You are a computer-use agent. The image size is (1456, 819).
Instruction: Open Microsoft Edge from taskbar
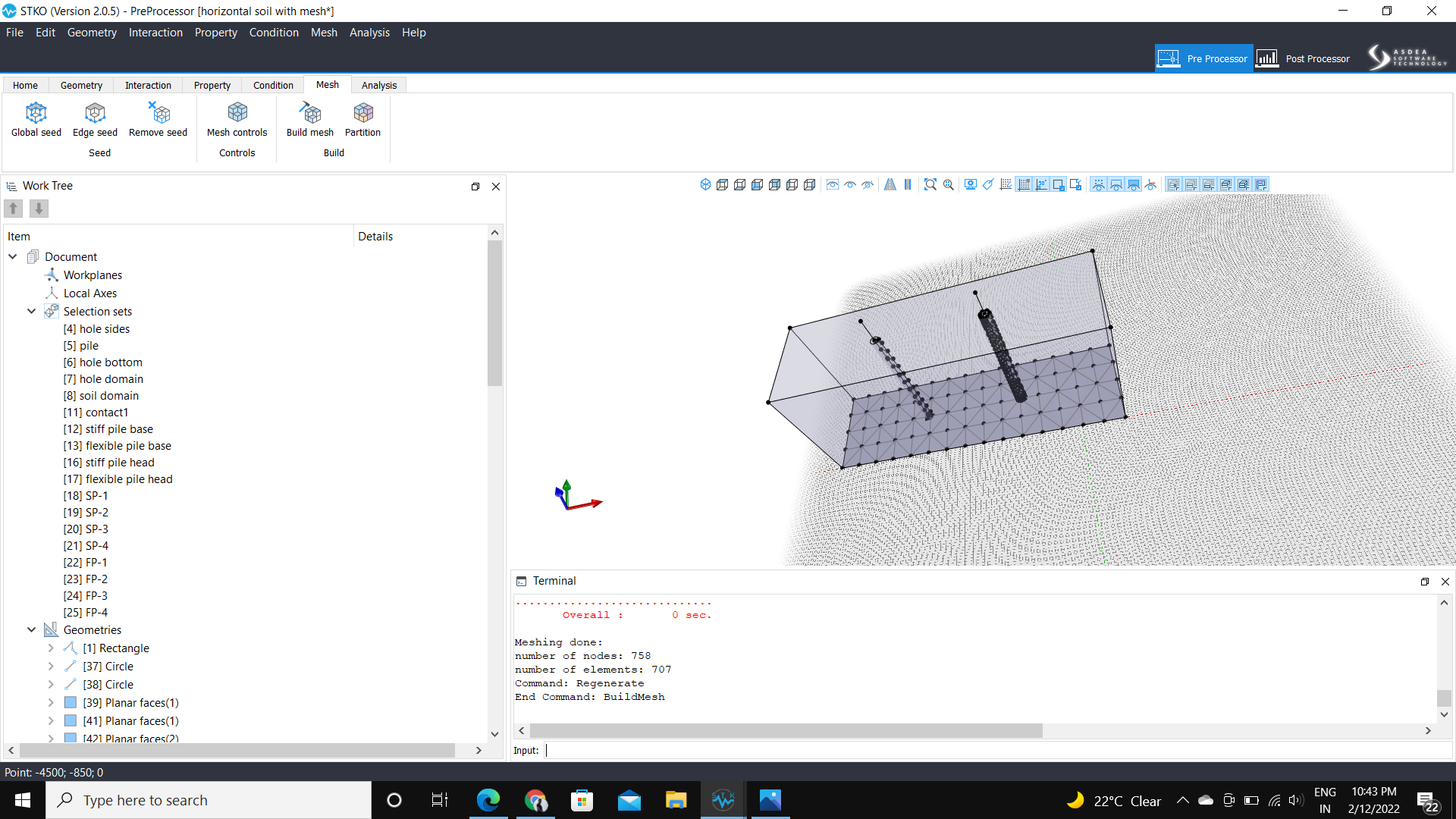click(x=488, y=800)
